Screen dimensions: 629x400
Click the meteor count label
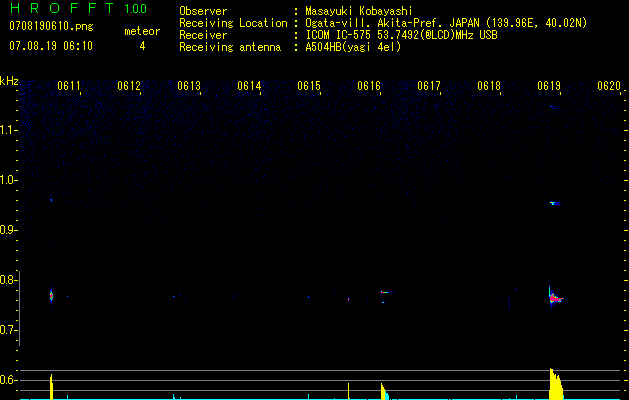pyautogui.click(x=142, y=31)
